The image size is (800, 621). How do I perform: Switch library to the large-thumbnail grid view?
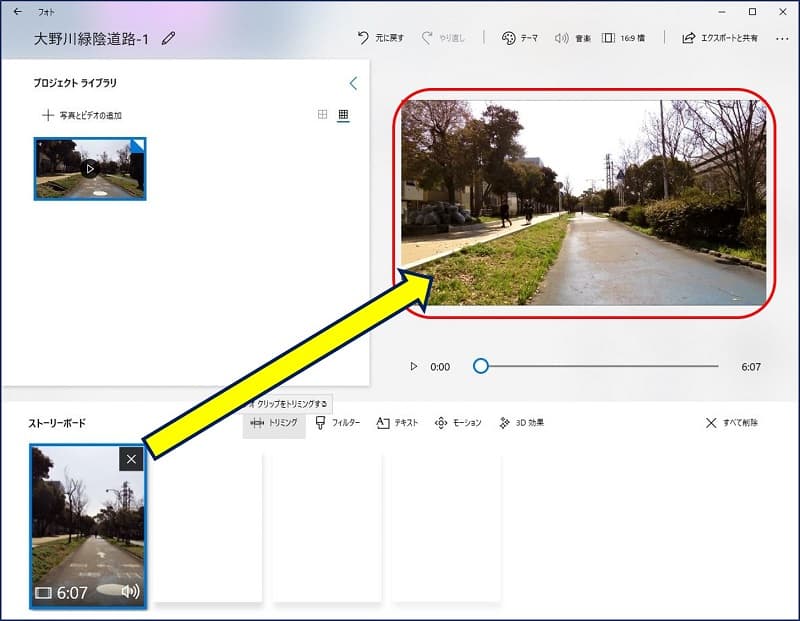click(x=322, y=115)
